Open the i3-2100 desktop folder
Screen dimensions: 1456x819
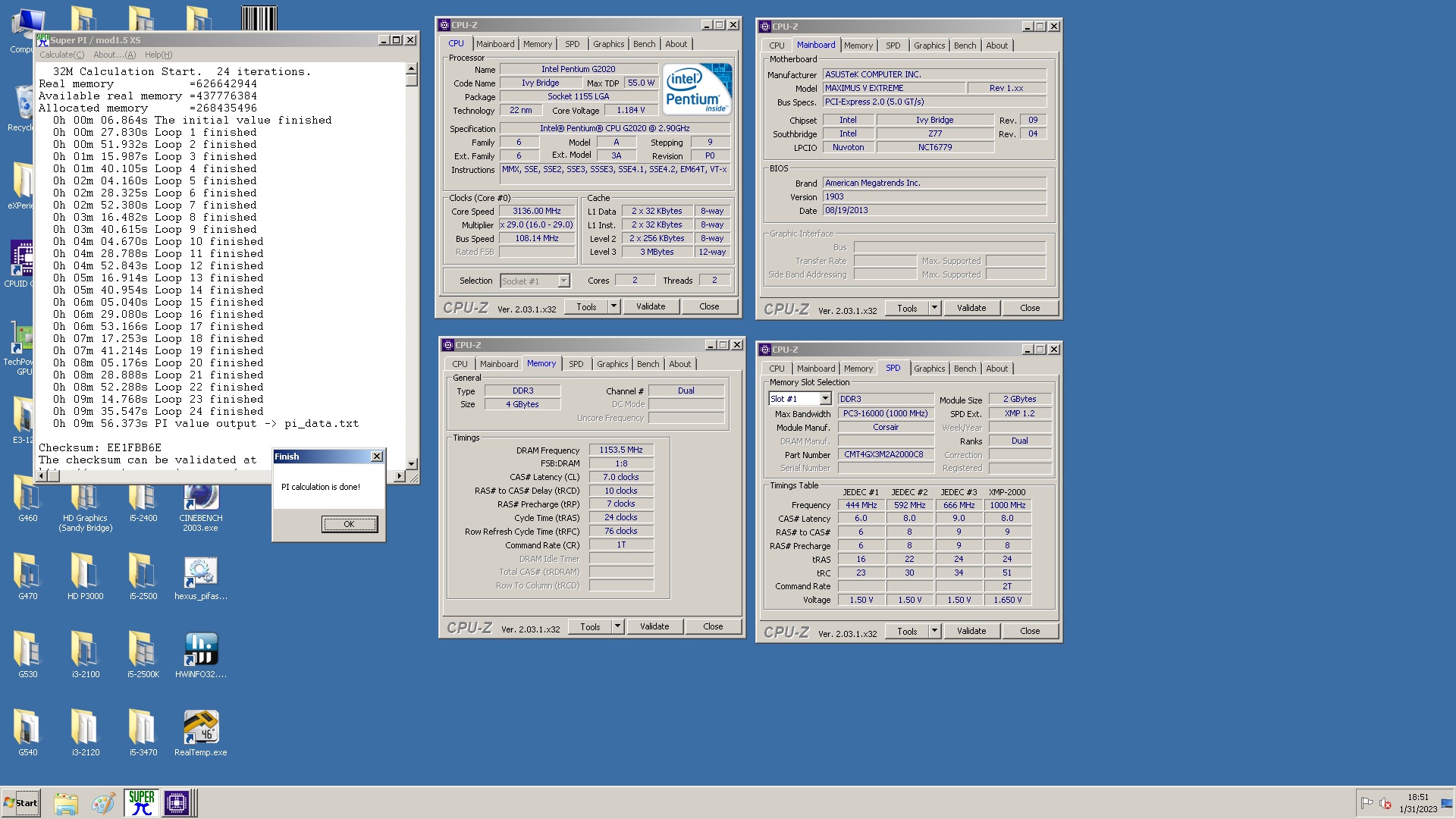85,654
